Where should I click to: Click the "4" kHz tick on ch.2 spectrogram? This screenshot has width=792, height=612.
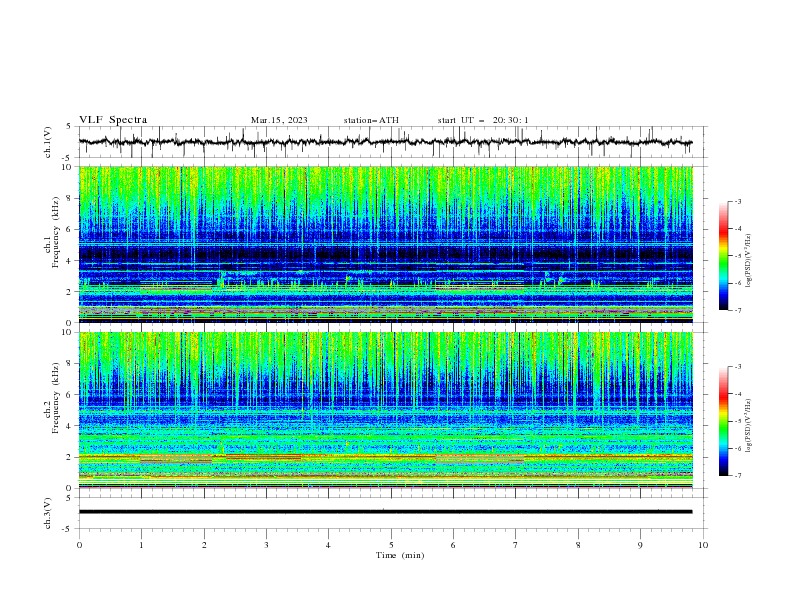coord(71,426)
